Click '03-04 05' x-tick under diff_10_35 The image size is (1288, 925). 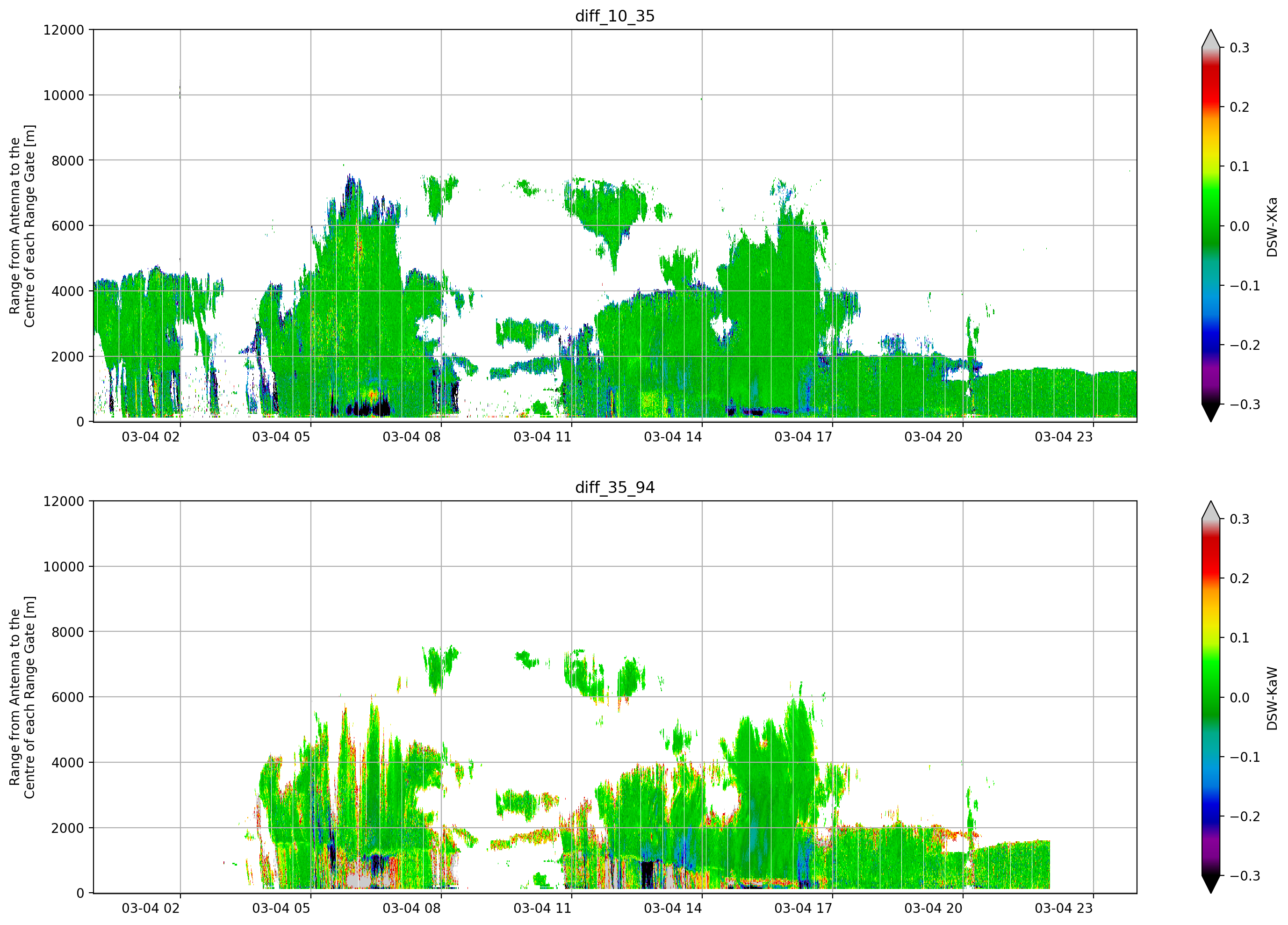(281, 437)
